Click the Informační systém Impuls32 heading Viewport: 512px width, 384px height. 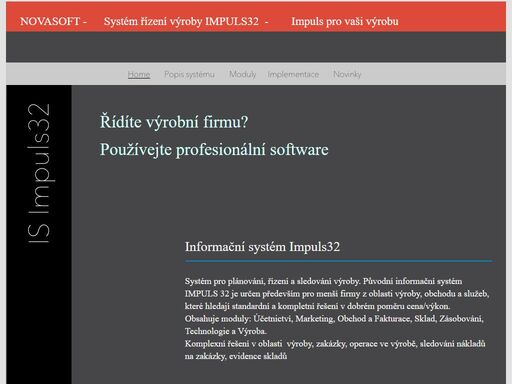[x=262, y=247]
